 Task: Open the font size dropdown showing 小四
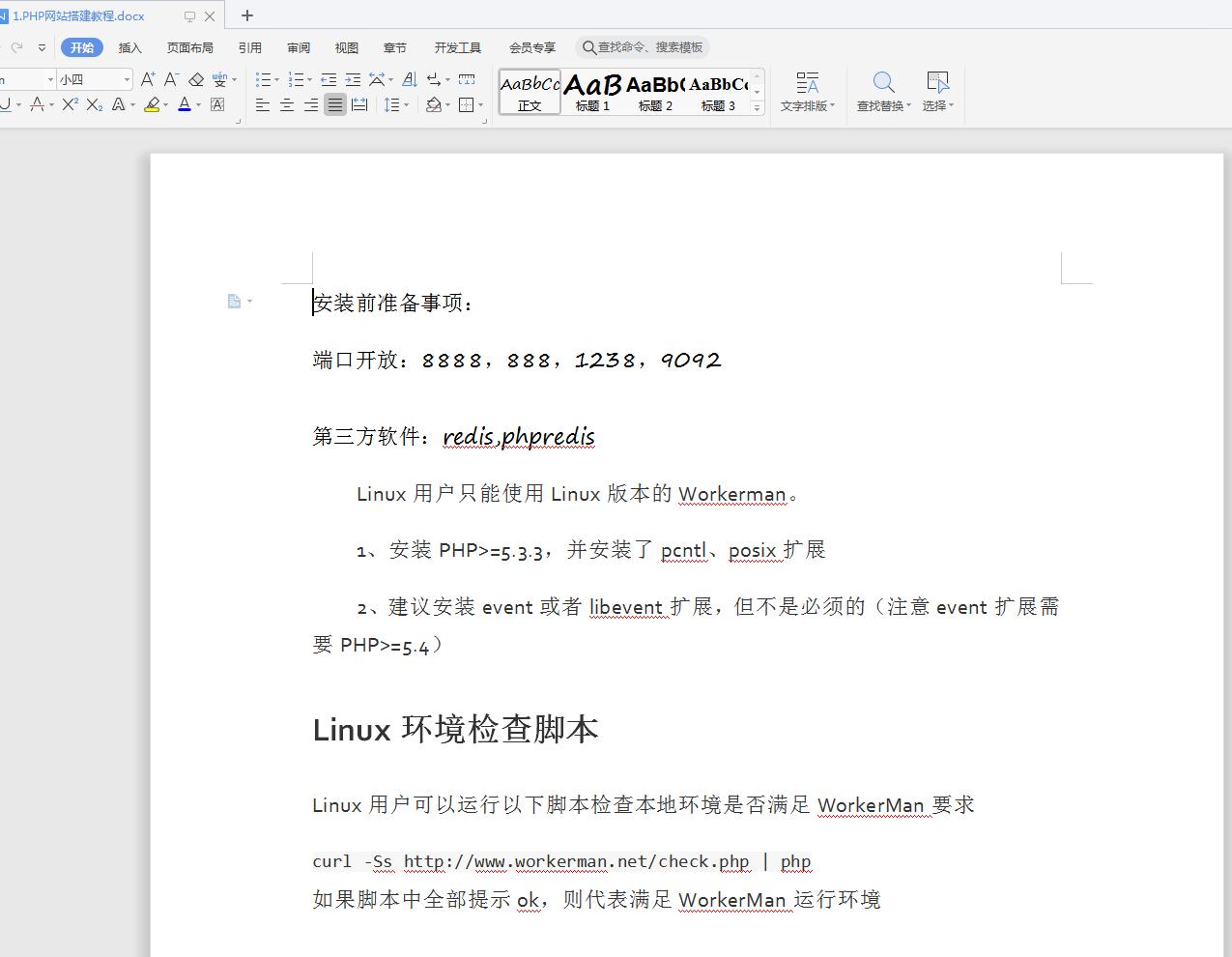point(127,79)
